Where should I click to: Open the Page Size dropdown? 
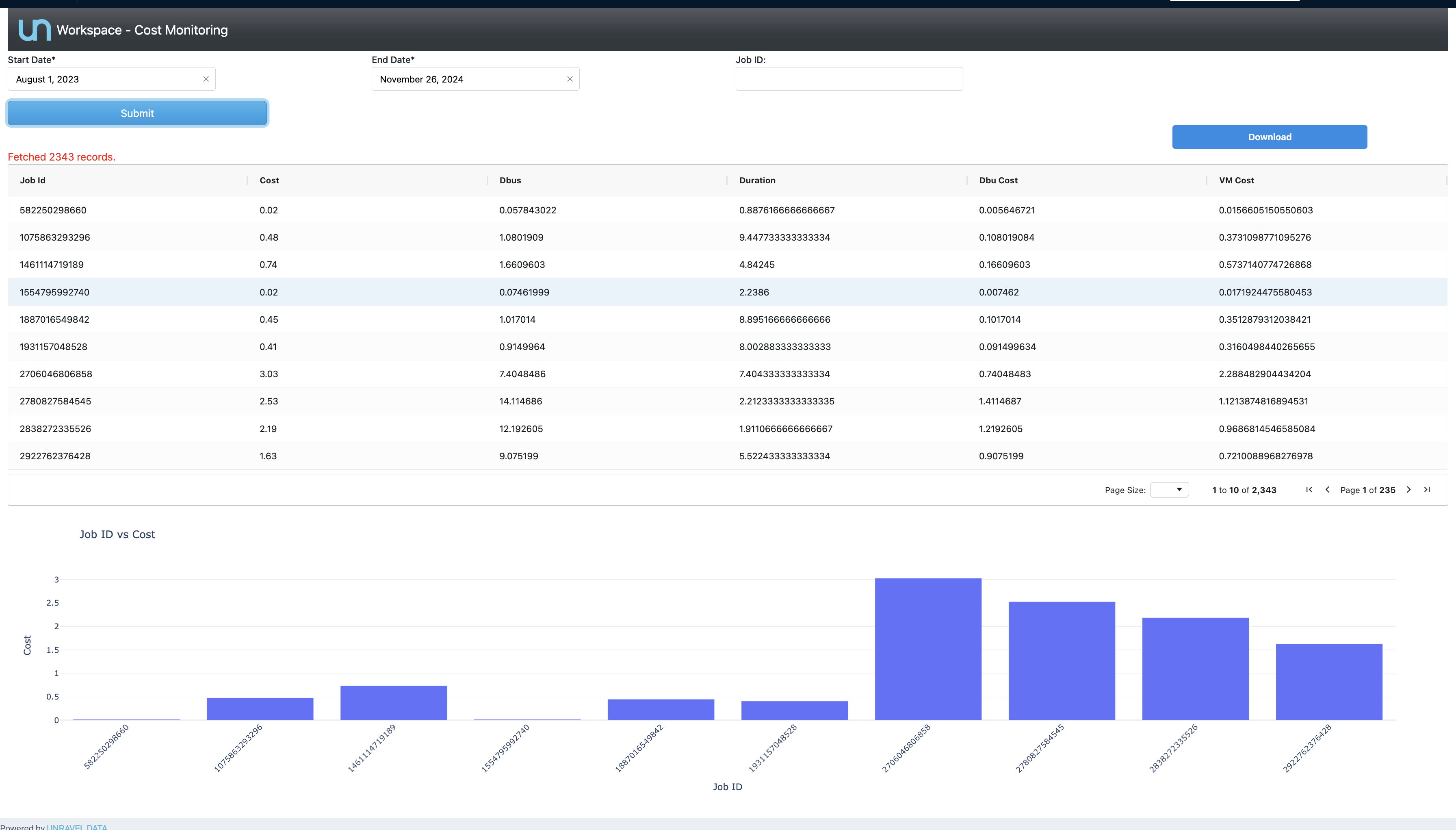click(1169, 490)
